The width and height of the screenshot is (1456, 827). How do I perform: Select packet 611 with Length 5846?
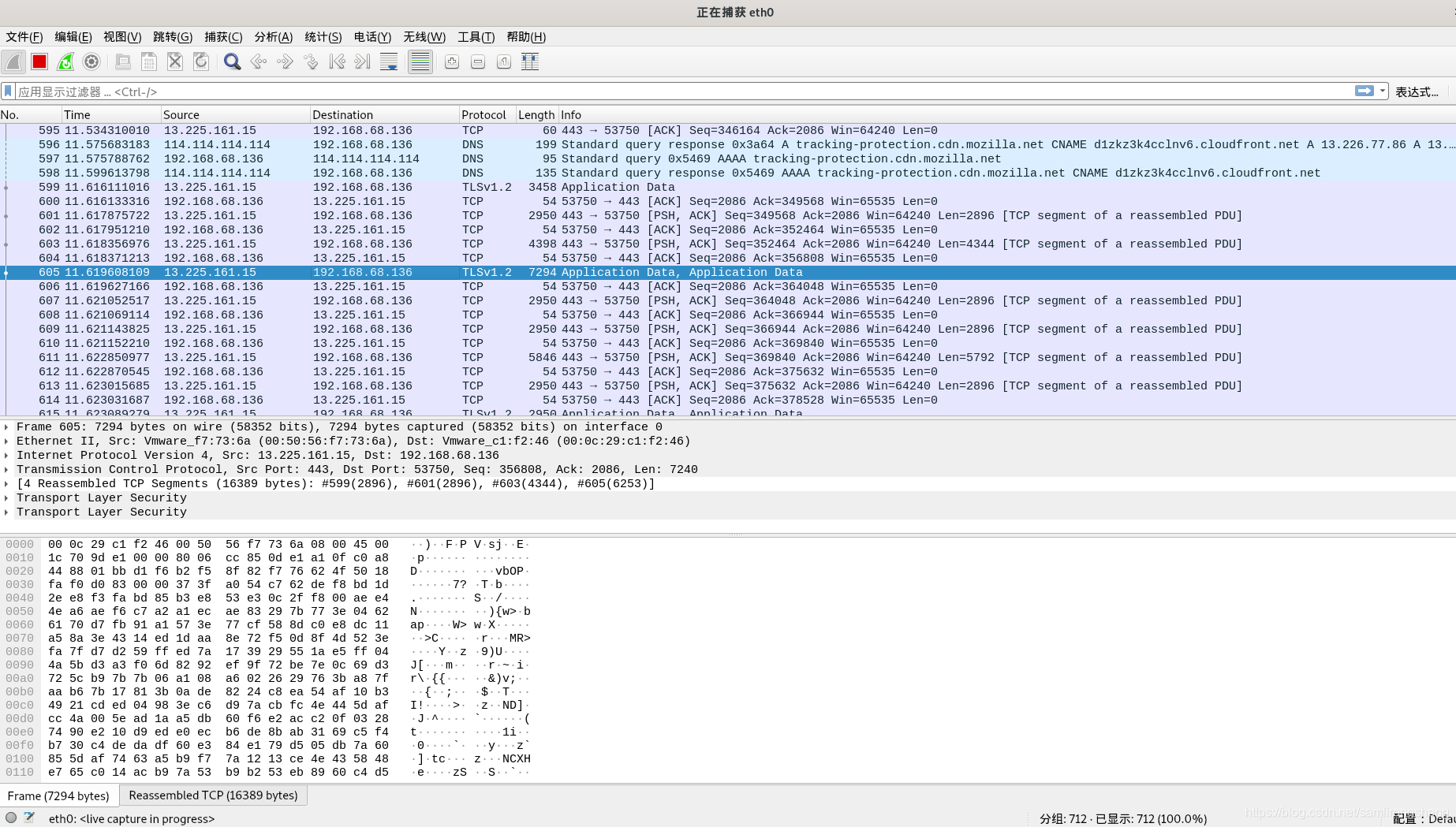tap(728, 358)
